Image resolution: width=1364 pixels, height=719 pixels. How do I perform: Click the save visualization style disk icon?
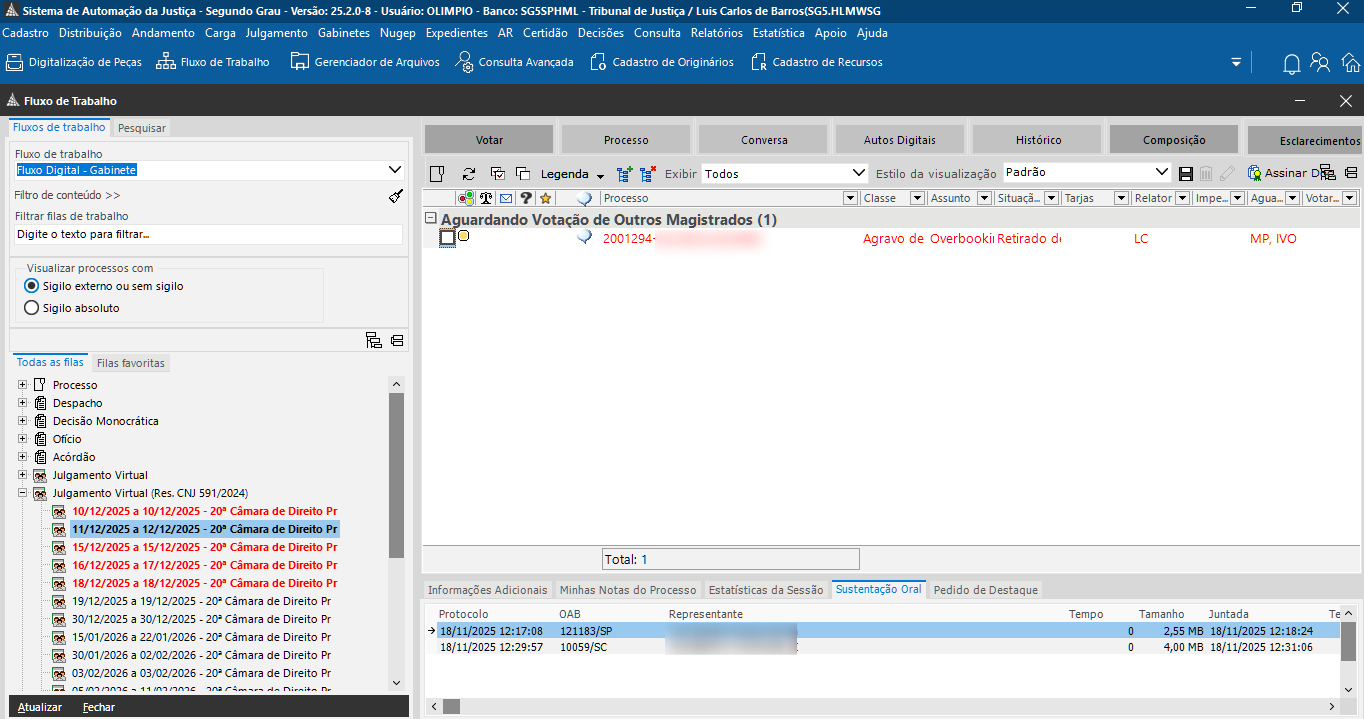1186,174
